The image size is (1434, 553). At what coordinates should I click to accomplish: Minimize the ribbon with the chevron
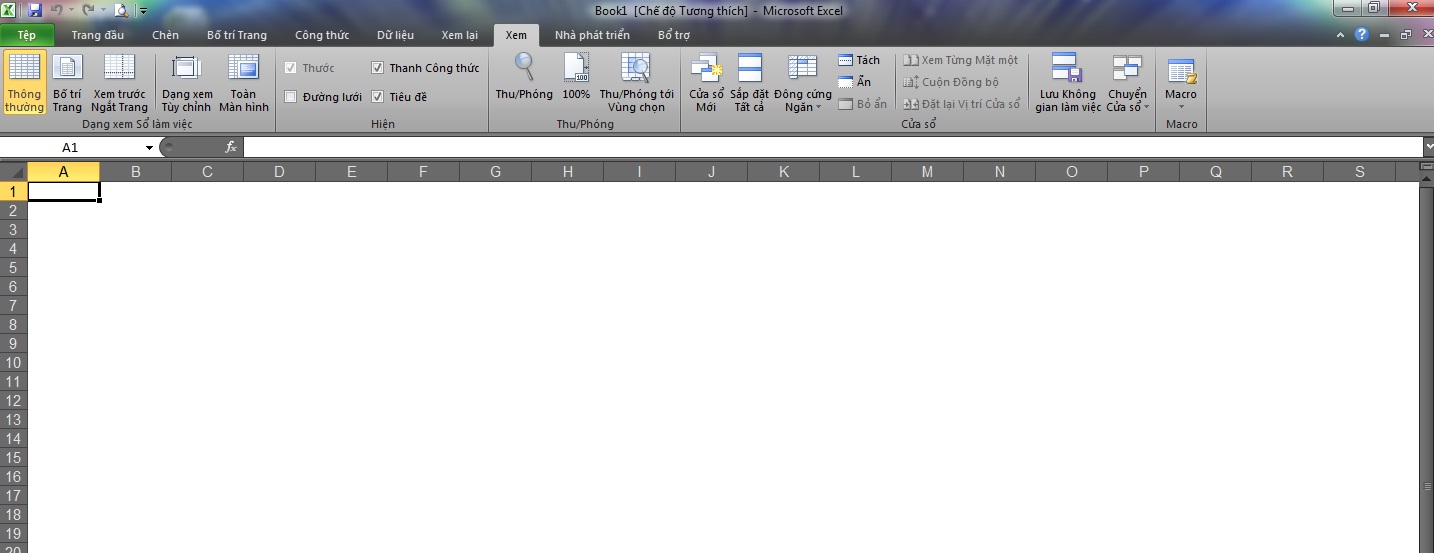coord(1341,35)
